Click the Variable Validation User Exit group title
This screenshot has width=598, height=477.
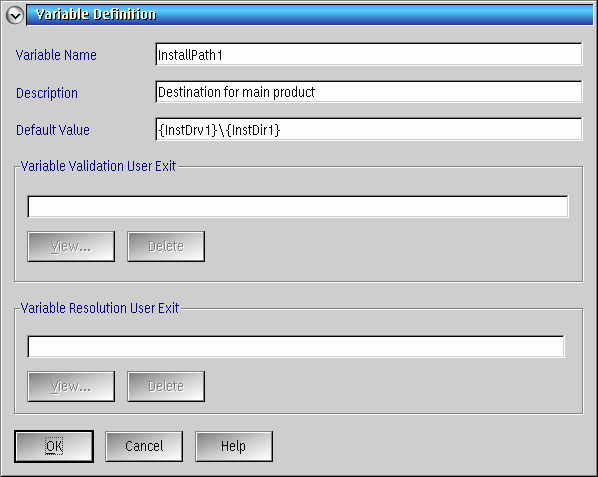pyautogui.click(x=98, y=166)
